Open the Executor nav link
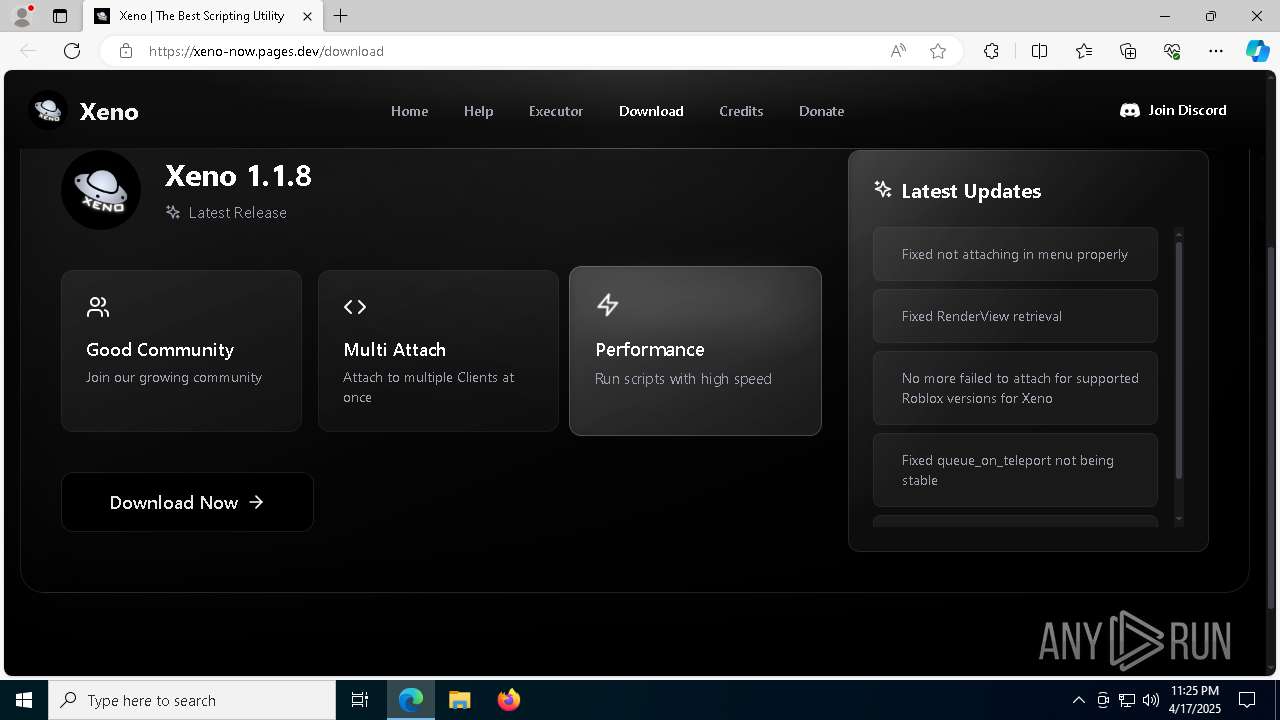This screenshot has height=720, width=1280. pyautogui.click(x=556, y=111)
